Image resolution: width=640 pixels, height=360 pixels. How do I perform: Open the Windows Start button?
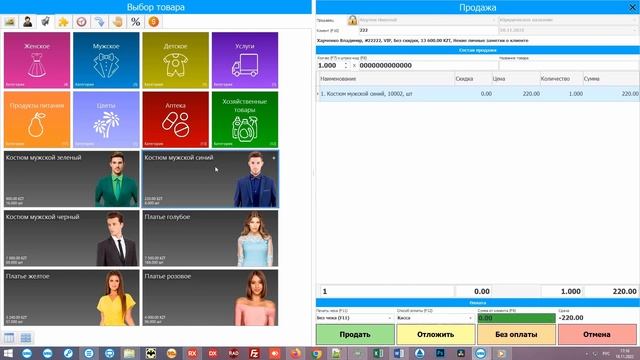(x=8, y=353)
